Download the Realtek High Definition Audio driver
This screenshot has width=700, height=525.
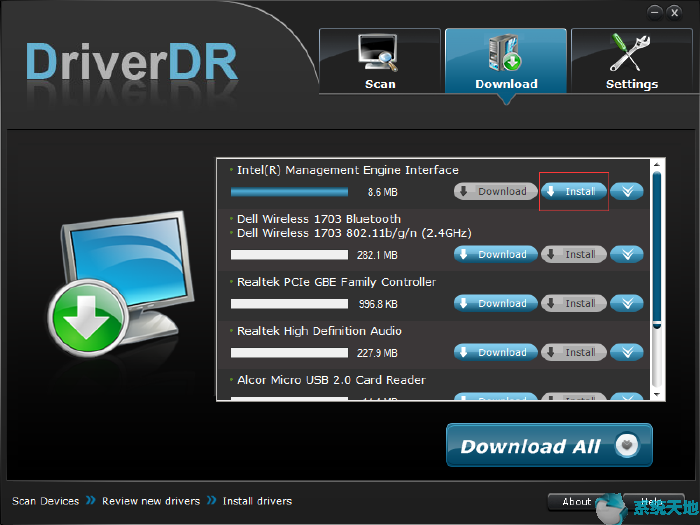pyautogui.click(x=496, y=352)
